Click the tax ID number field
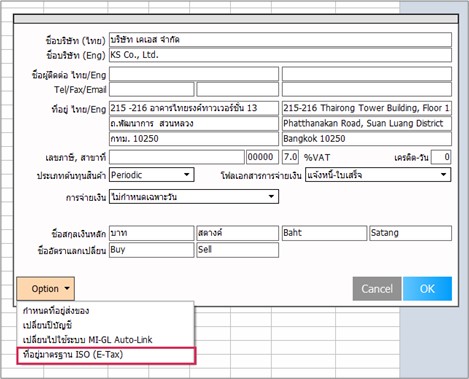This screenshot has width=469, height=379. (x=177, y=157)
